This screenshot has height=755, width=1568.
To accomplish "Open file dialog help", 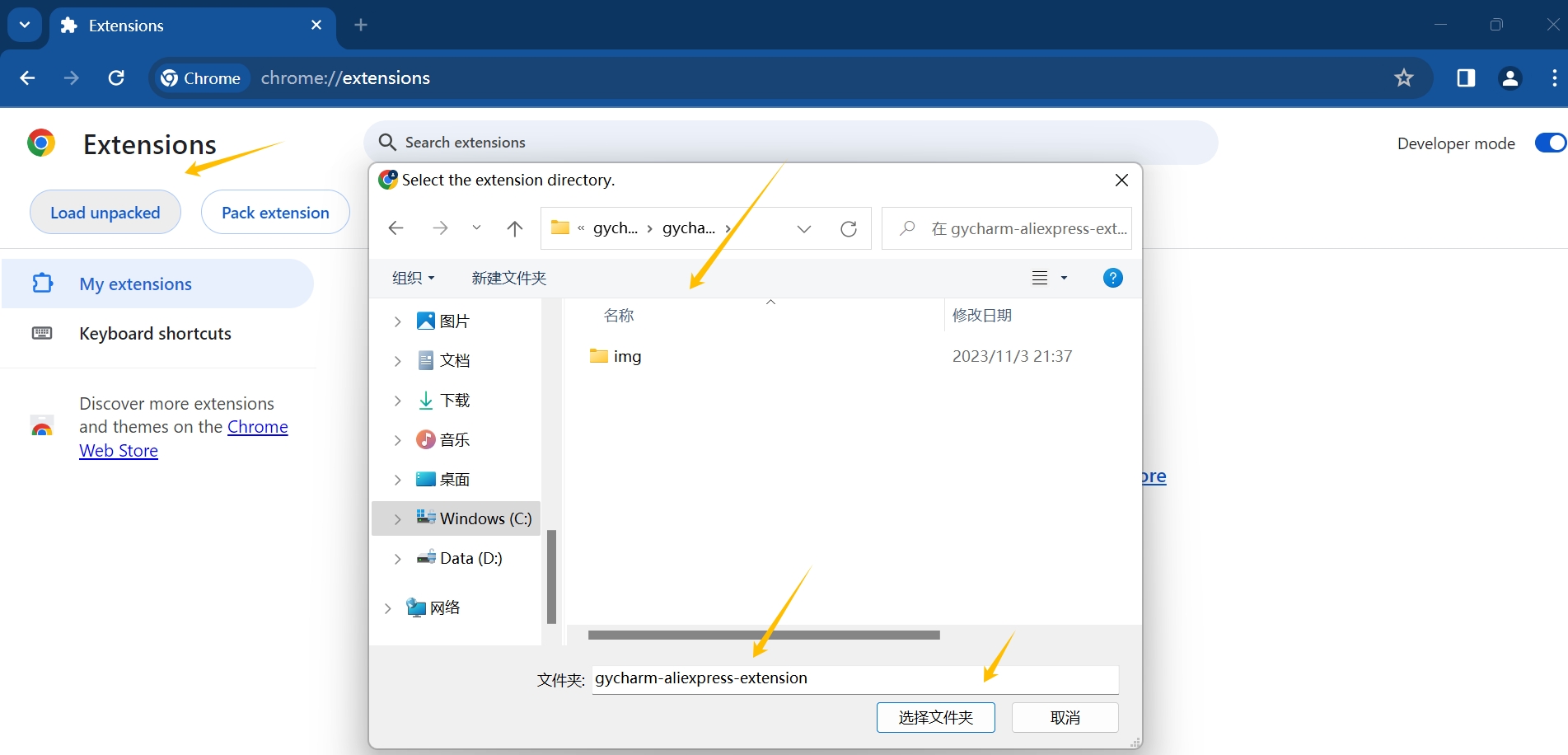I will tap(1112, 278).
